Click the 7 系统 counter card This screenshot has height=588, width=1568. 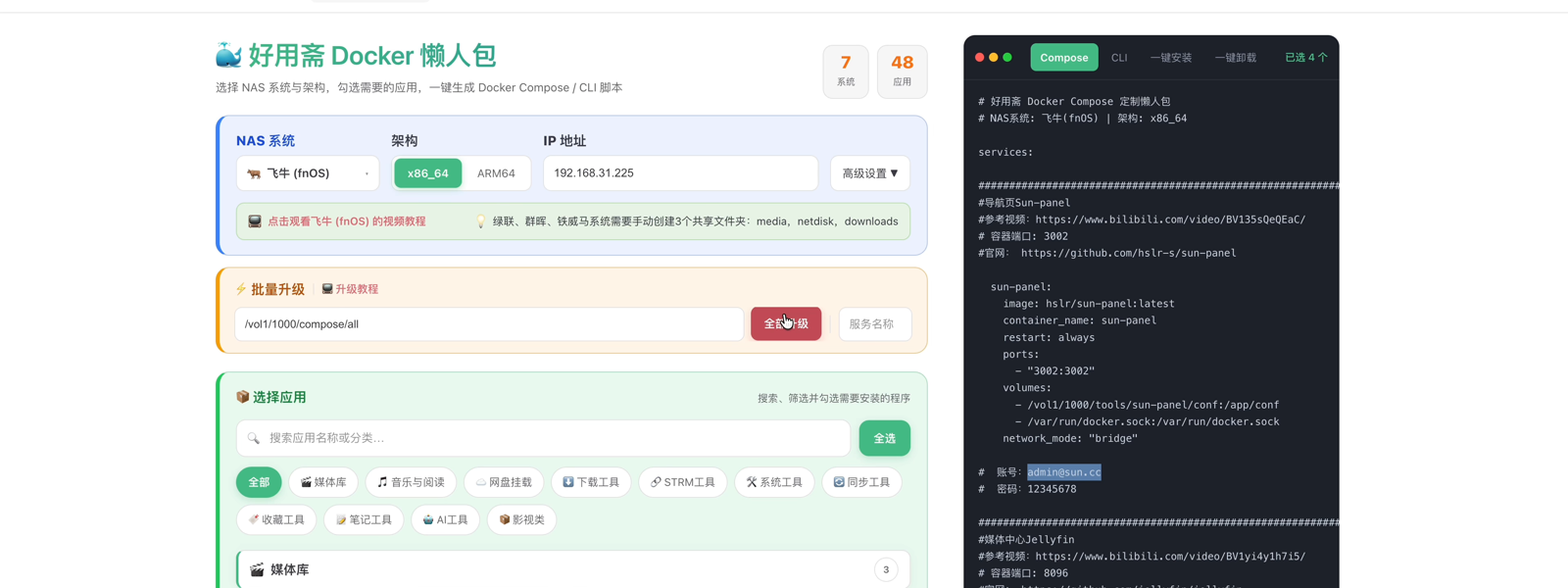pos(846,72)
